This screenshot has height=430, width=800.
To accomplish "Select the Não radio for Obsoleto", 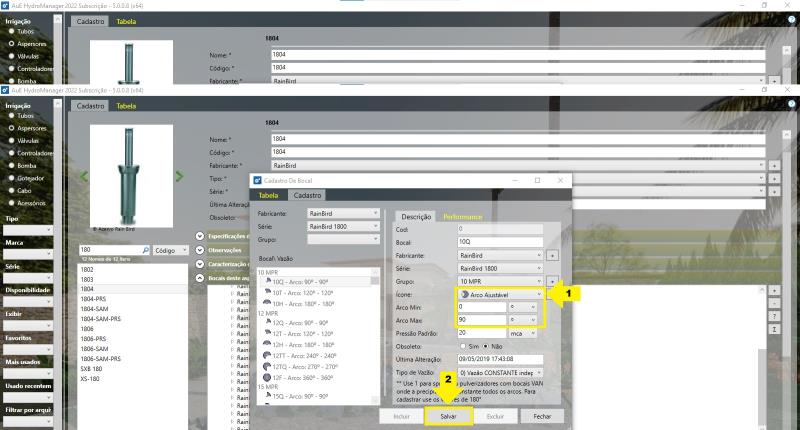I will tap(486, 345).
